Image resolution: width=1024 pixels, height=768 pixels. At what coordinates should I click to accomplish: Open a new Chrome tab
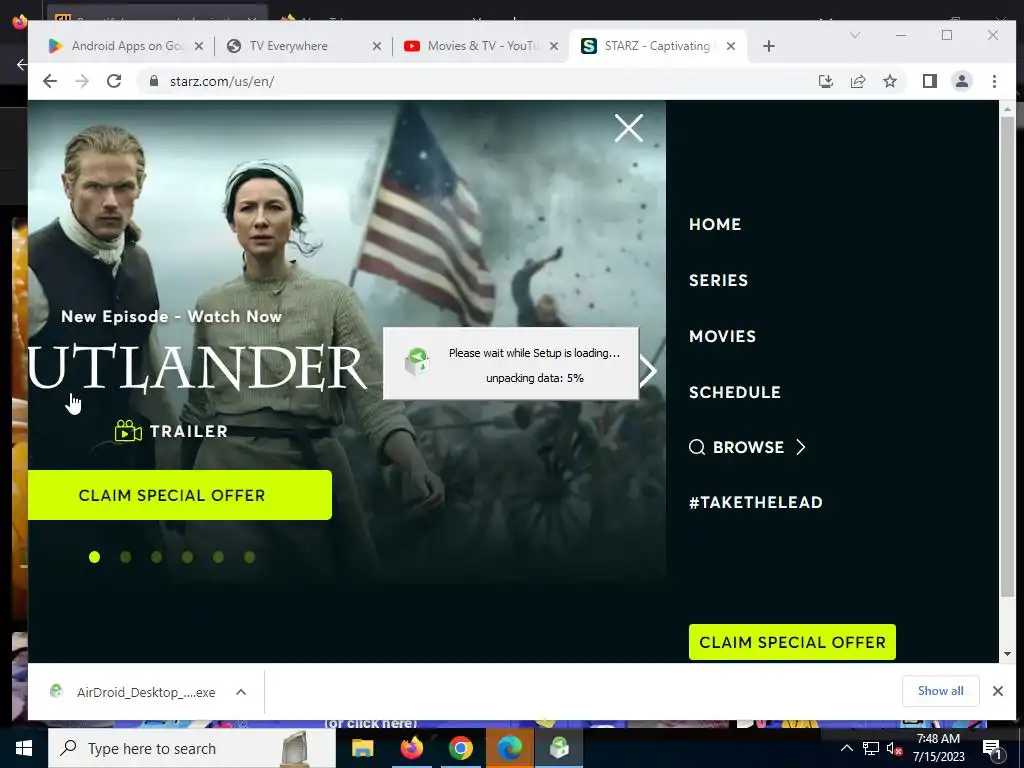coord(769,46)
